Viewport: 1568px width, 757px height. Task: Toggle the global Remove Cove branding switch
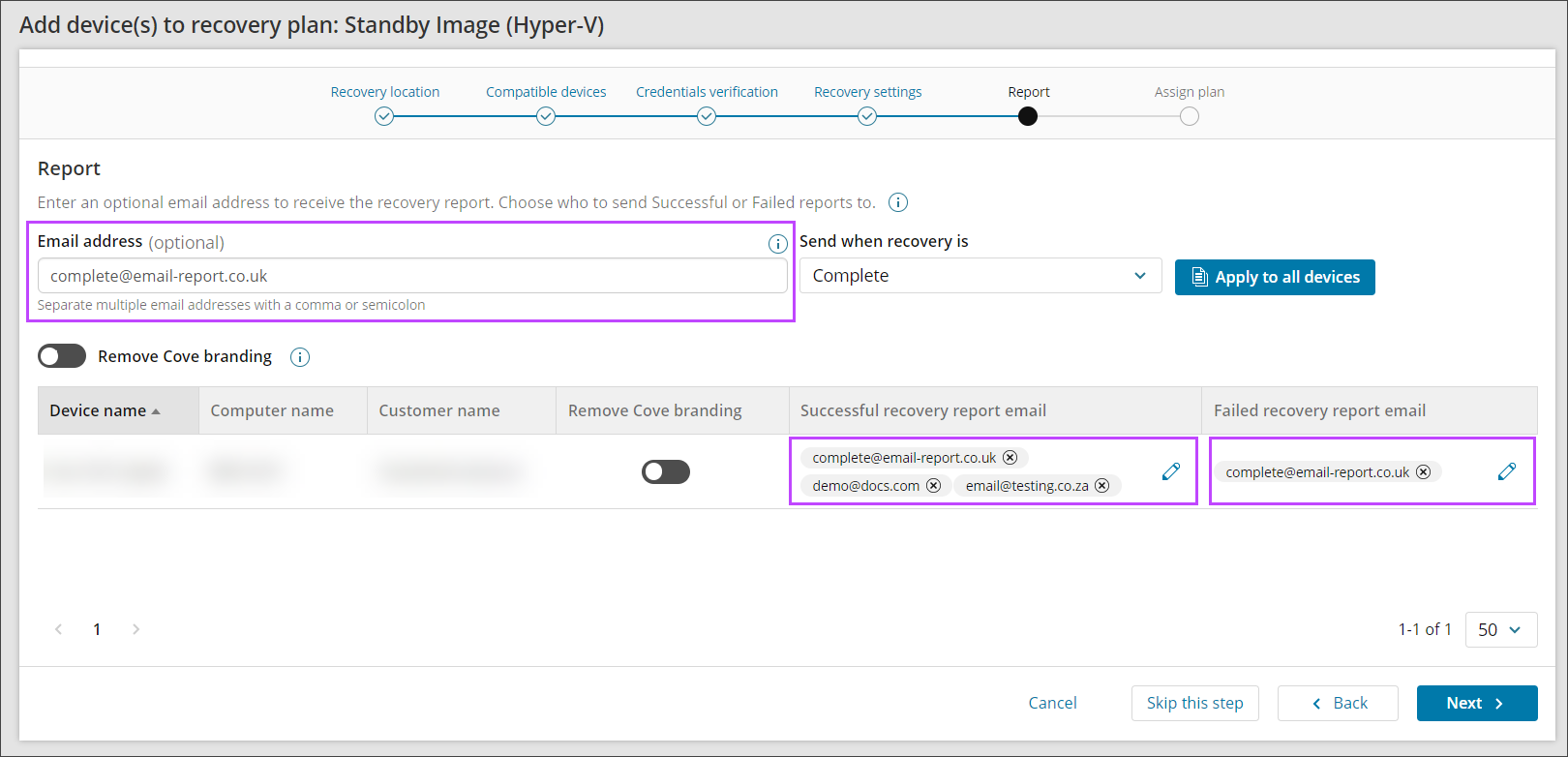pyautogui.click(x=62, y=356)
